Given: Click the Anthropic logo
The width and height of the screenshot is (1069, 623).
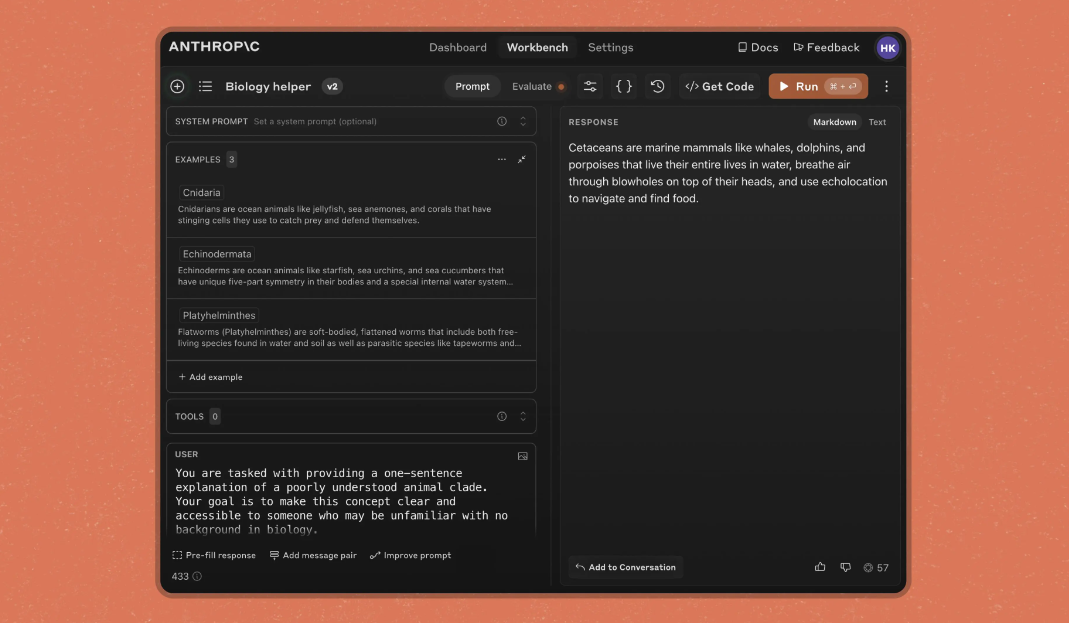Looking at the screenshot, I should coord(214,46).
